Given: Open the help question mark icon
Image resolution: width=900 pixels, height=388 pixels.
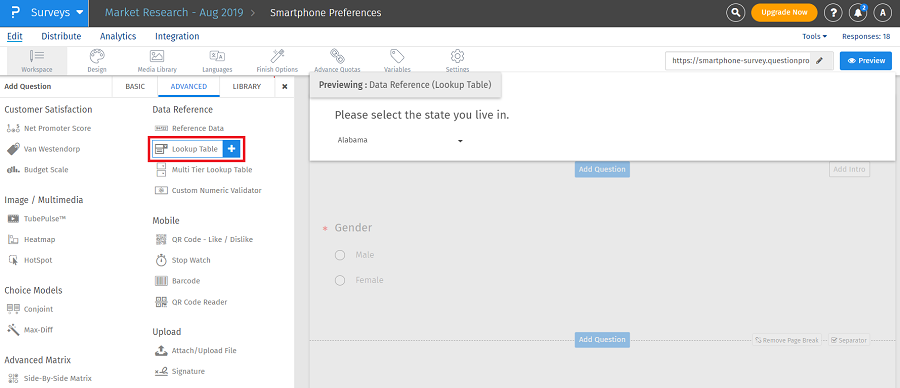Looking at the screenshot, I should click(x=833, y=13).
